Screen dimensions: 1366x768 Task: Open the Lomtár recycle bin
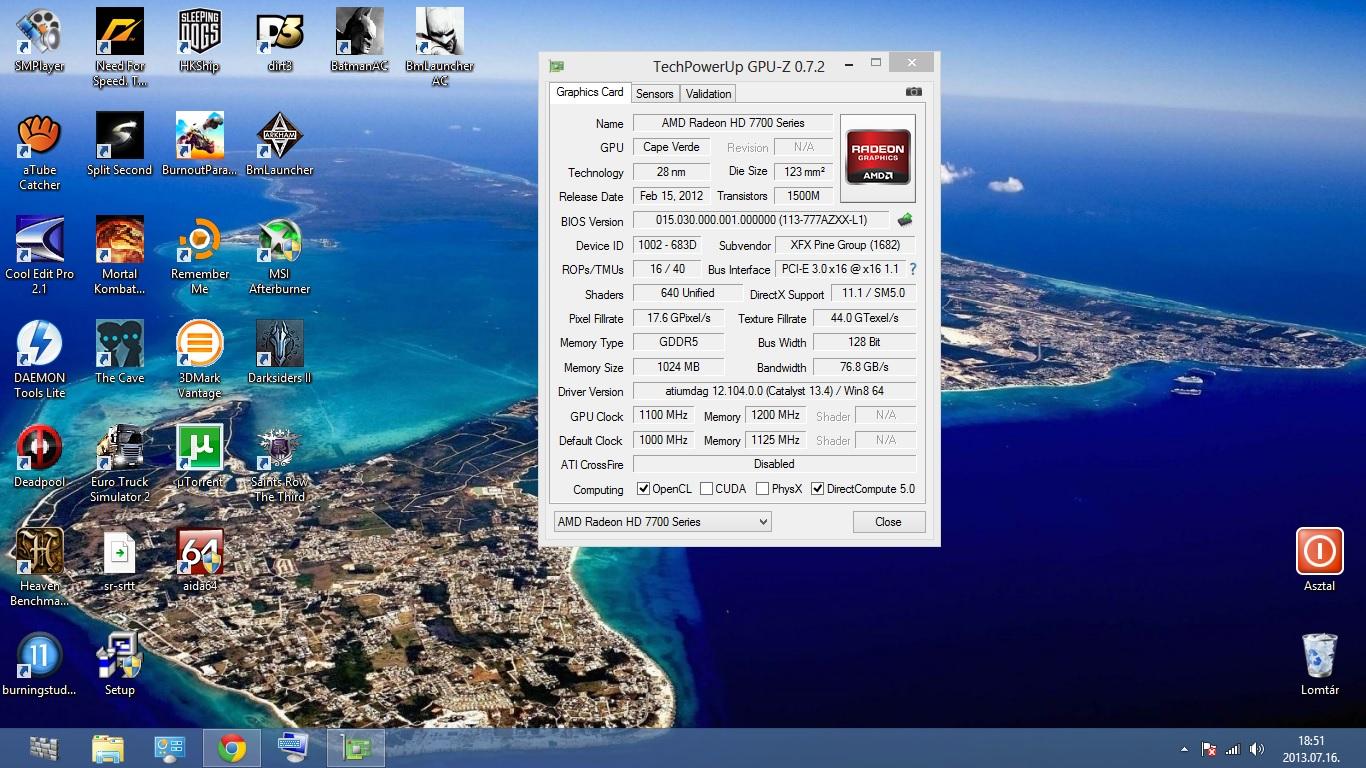pyautogui.click(x=1320, y=664)
